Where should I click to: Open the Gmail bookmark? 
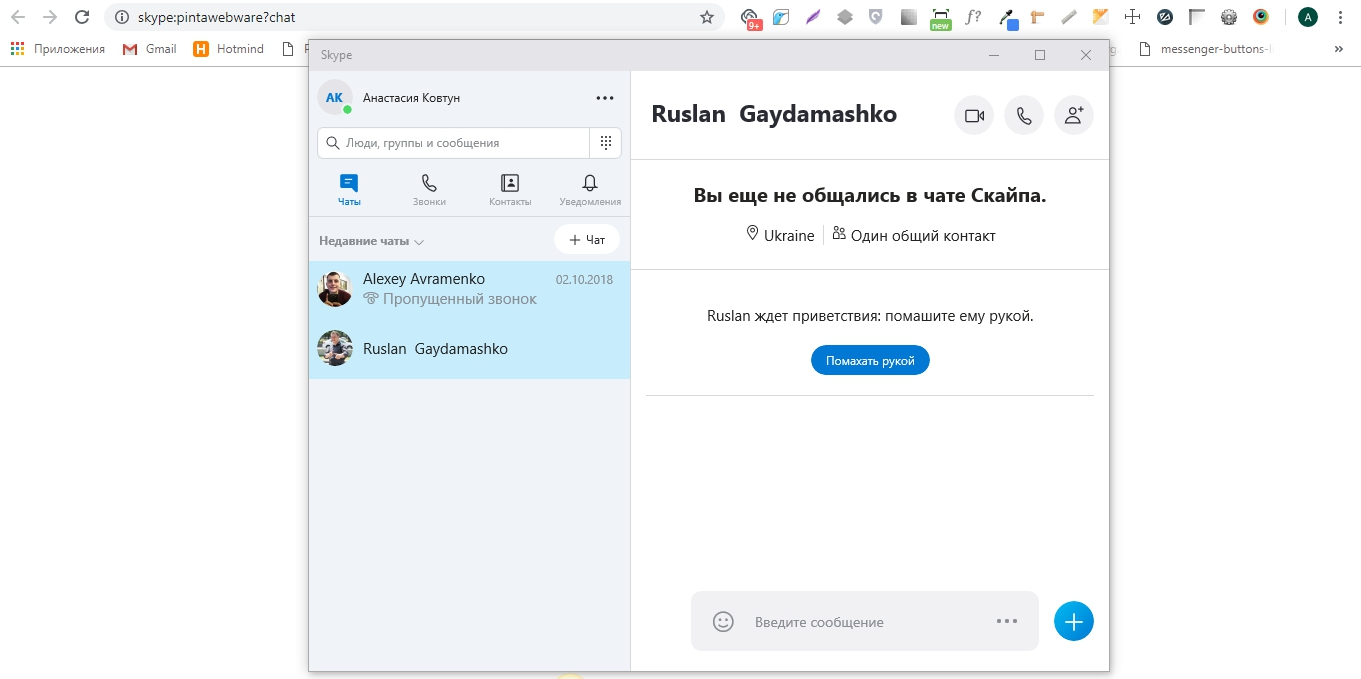coord(149,48)
